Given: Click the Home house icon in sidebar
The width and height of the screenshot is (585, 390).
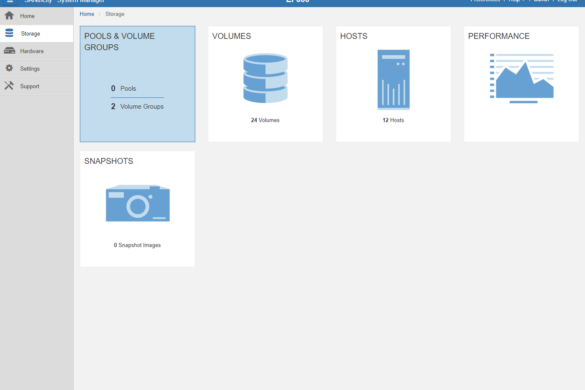Looking at the screenshot, I should pyautogui.click(x=9, y=16).
